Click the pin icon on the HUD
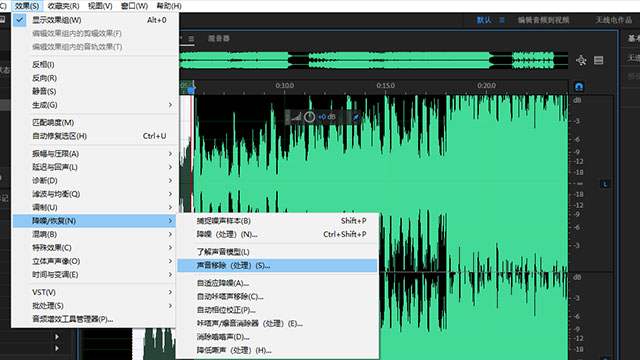640x360 pixels. click(356, 117)
